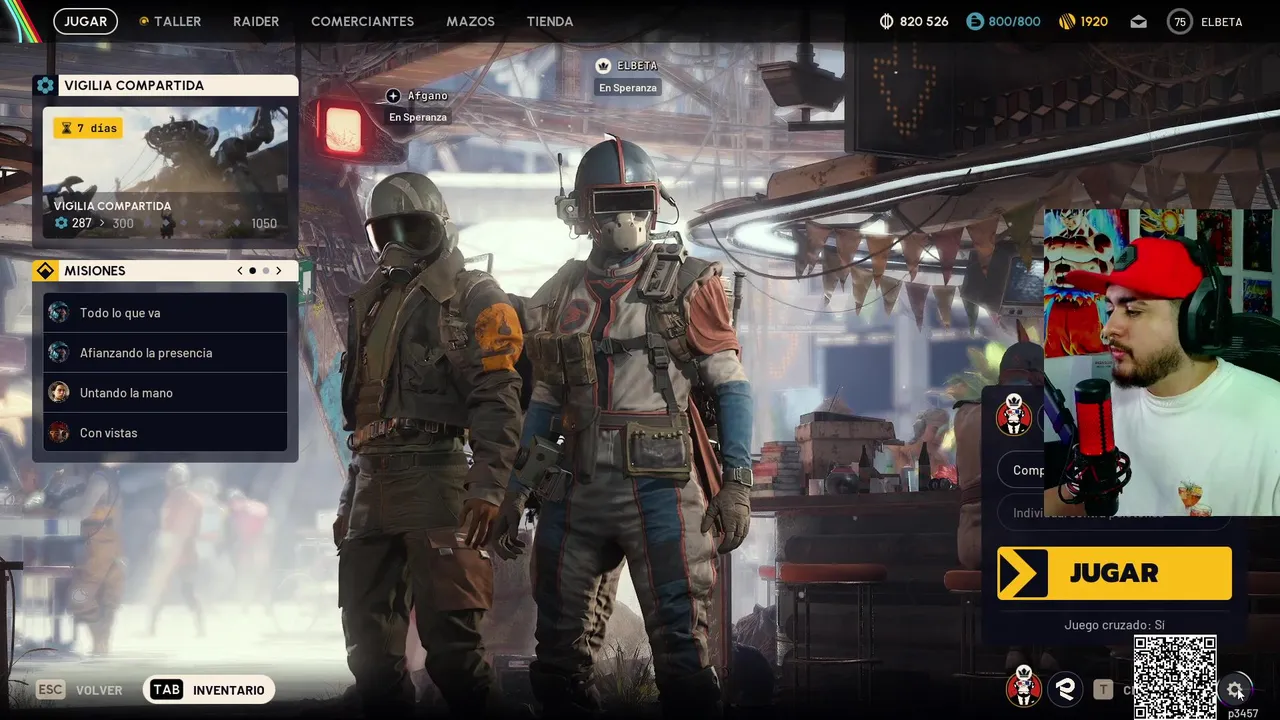Go to next missions page with right chevron
This screenshot has height=720, width=1280.
tap(278, 271)
